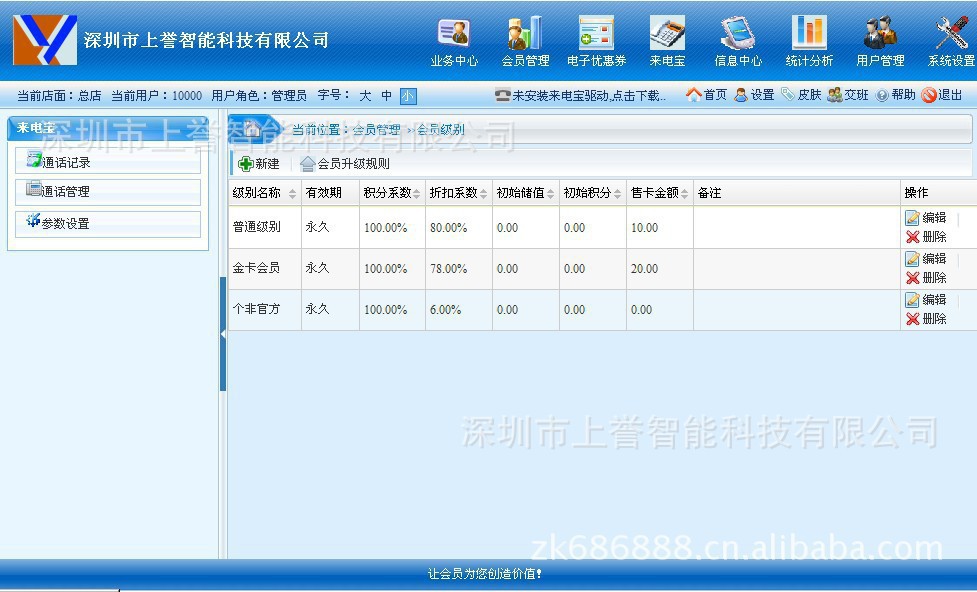Set font size to 小
This screenshot has height=592, width=977.
tap(408, 96)
